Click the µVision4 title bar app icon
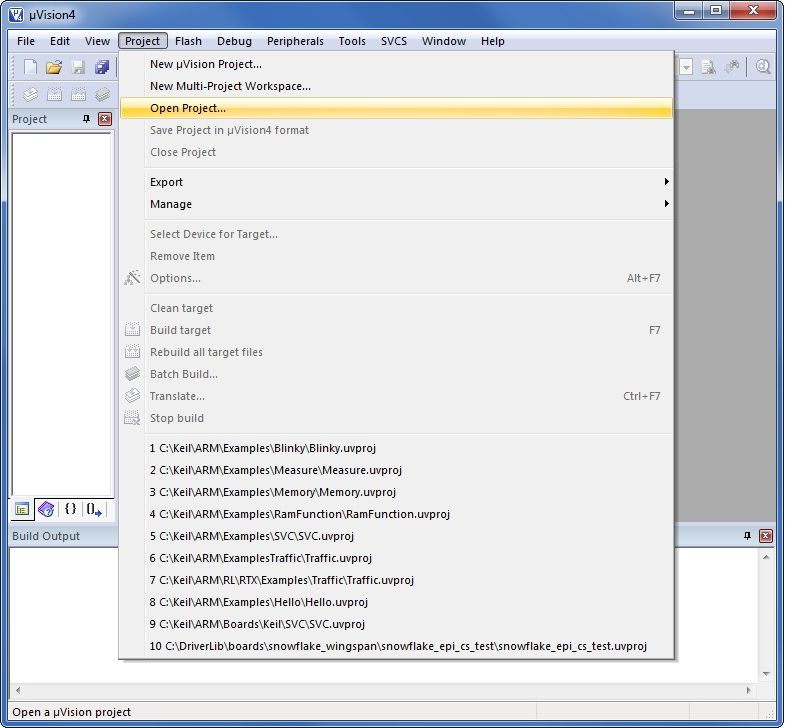Viewport: 786px width, 728px height. pos(16,15)
